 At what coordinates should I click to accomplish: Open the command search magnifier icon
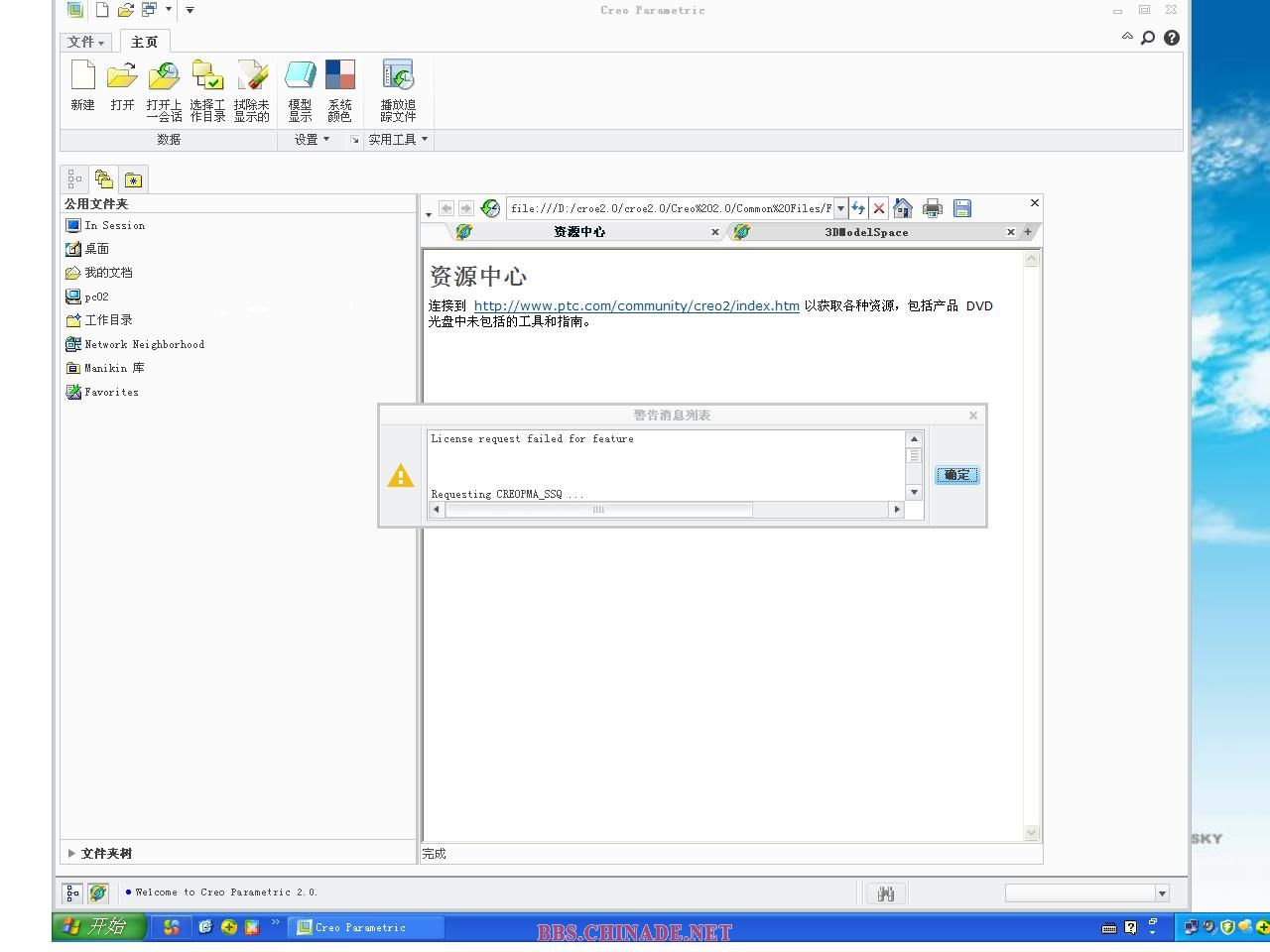[x=1148, y=38]
